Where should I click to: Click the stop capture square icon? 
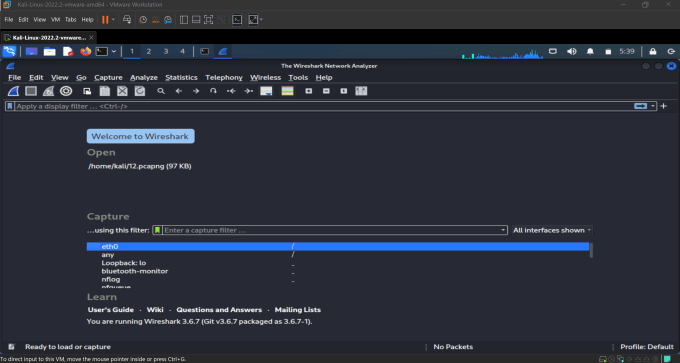click(x=31, y=91)
